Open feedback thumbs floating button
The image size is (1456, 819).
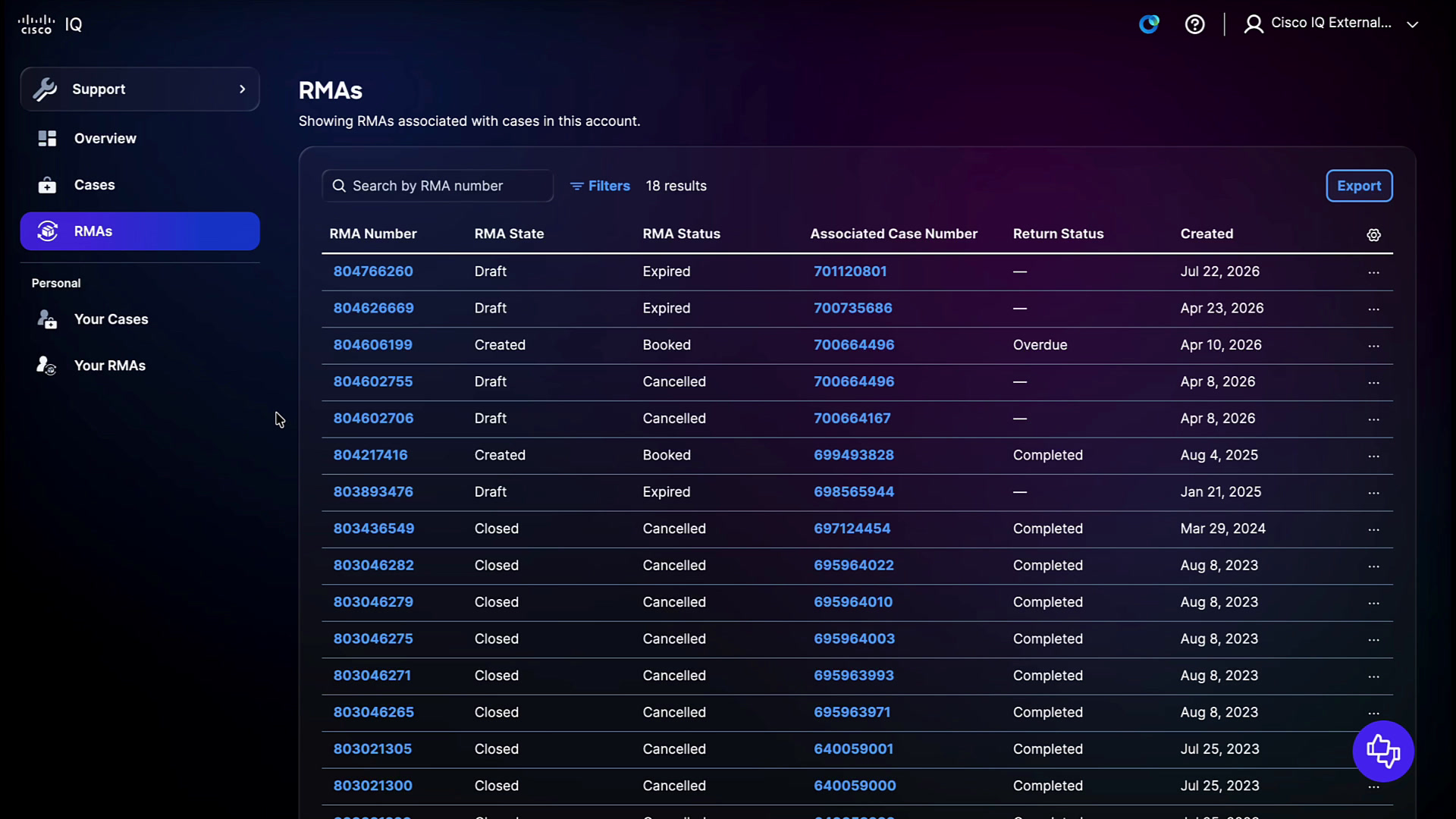[1383, 751]
